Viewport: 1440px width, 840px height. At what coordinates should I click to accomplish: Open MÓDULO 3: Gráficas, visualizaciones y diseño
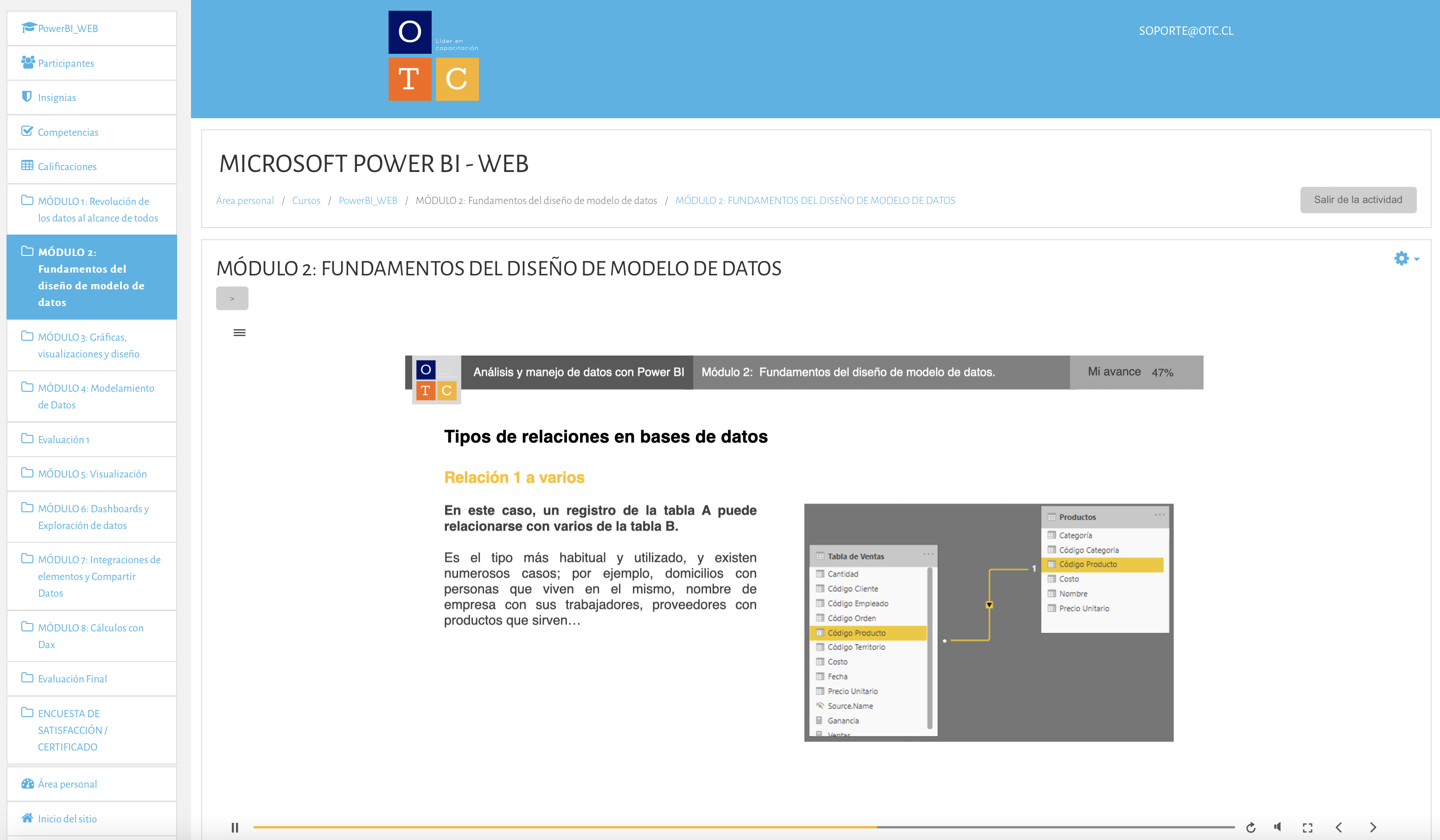(91, 345)
